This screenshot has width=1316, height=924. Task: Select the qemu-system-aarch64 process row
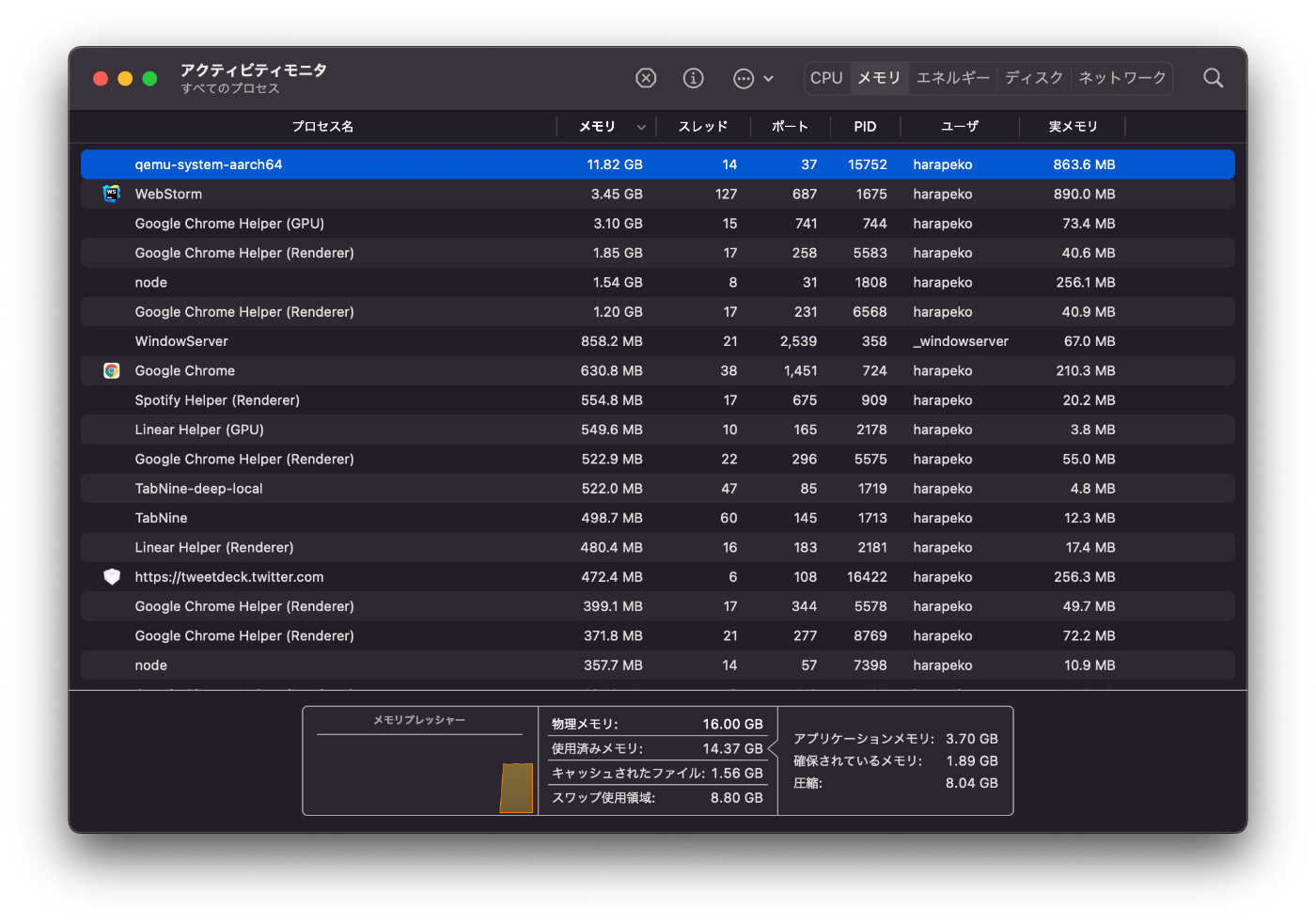point(658,164)
